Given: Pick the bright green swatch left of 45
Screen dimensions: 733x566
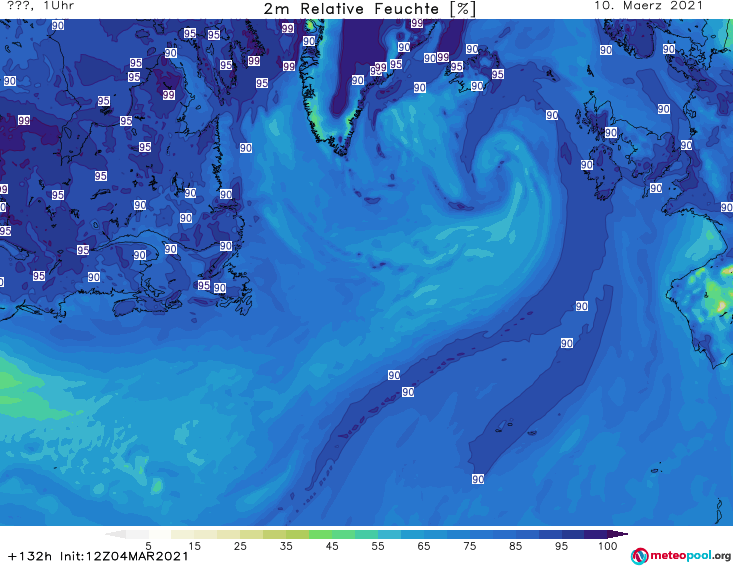Looking at the screenshot, I should [320, 534].
